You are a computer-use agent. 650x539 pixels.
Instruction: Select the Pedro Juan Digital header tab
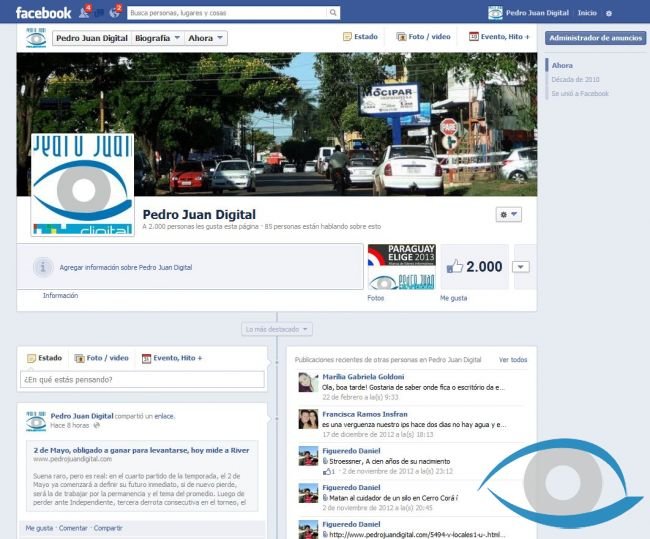[92, 38]
